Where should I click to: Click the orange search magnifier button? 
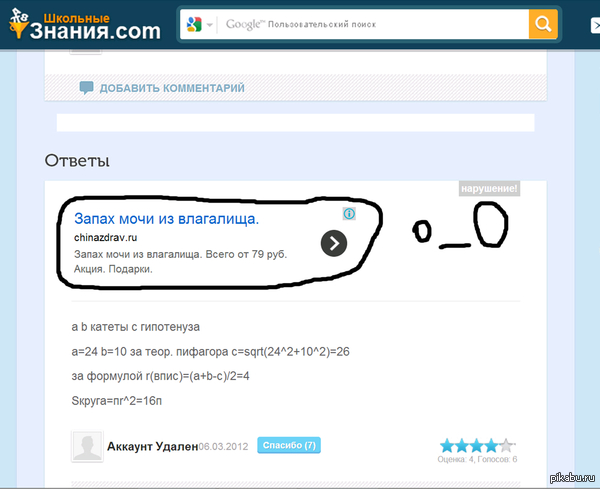(x=543, y=24)
